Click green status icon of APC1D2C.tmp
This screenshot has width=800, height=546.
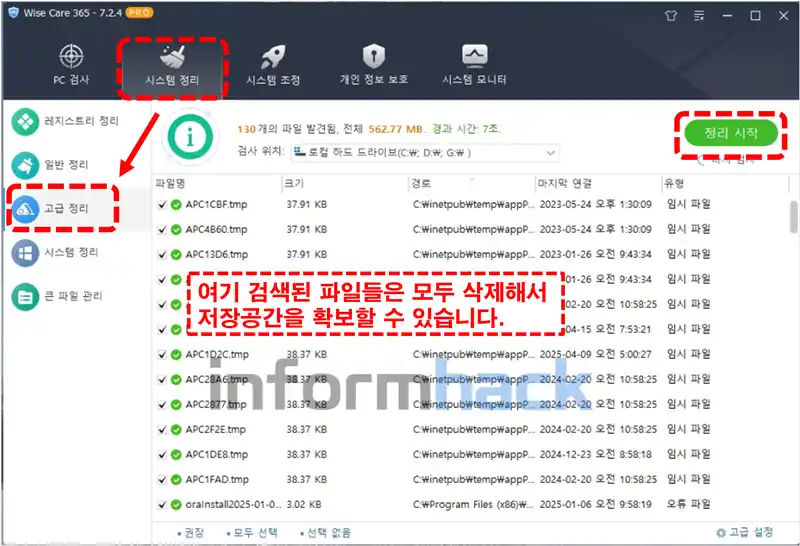176,355
